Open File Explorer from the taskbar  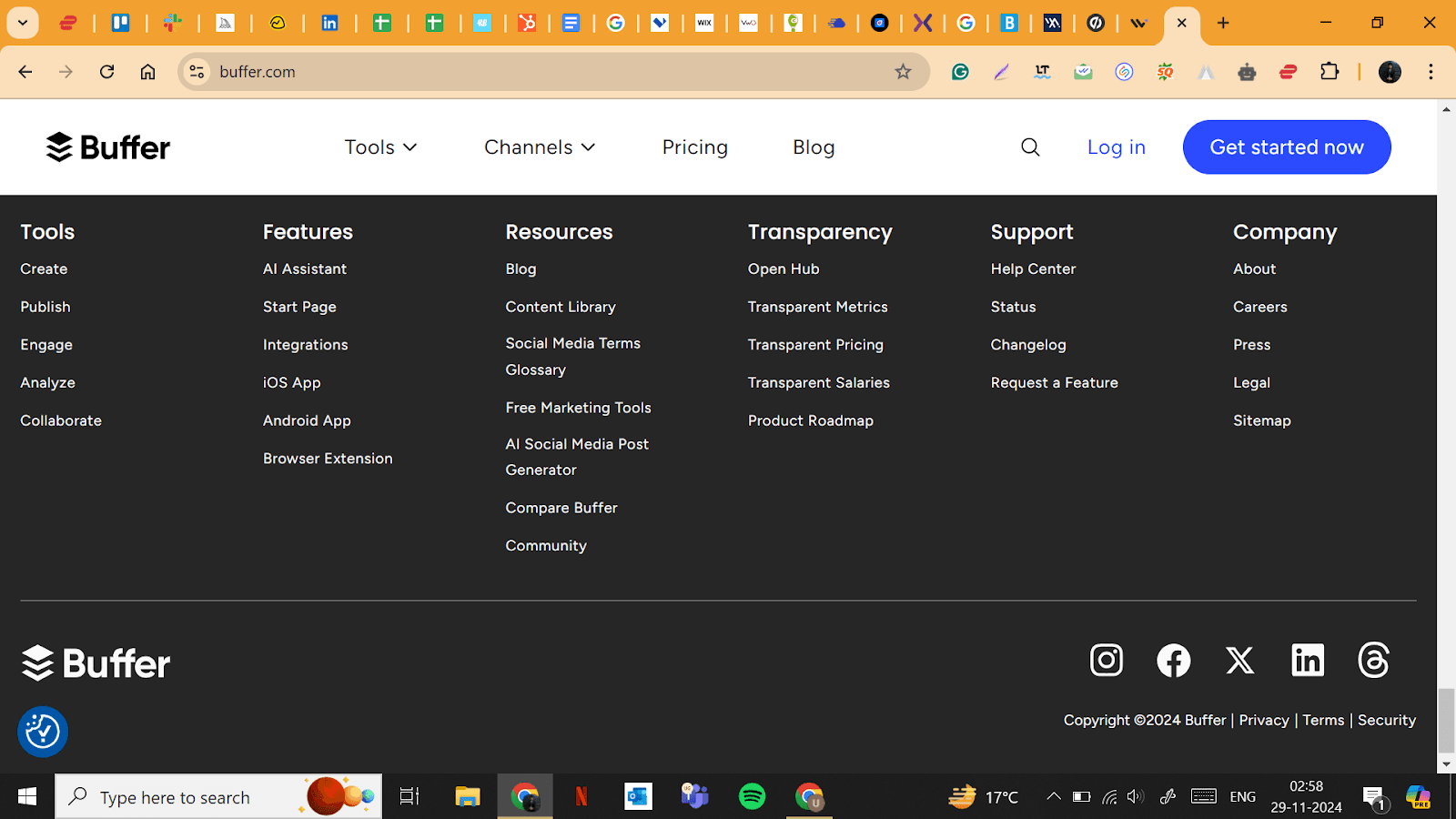click(468, 797)
